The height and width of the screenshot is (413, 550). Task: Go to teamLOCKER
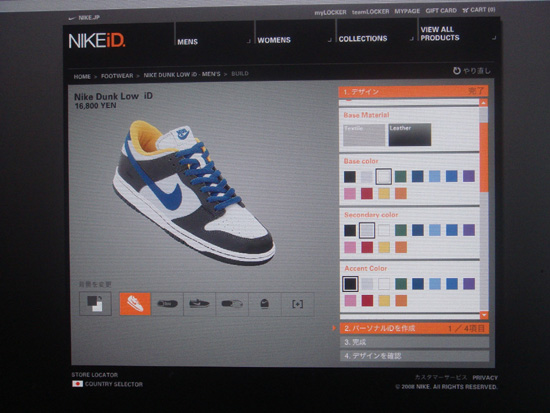[370, 12]
